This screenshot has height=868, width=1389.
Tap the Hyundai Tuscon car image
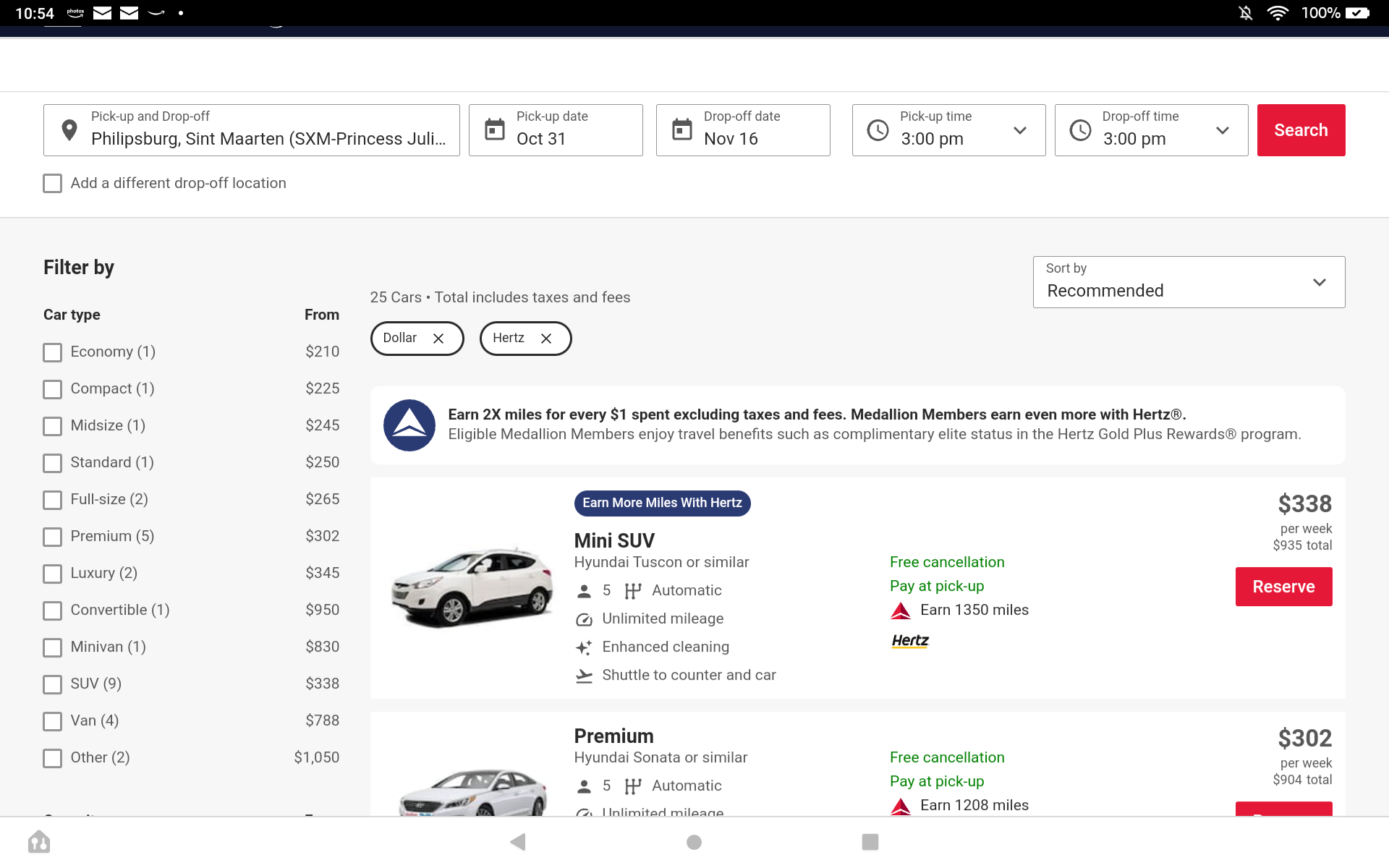(x=472, y=587)
